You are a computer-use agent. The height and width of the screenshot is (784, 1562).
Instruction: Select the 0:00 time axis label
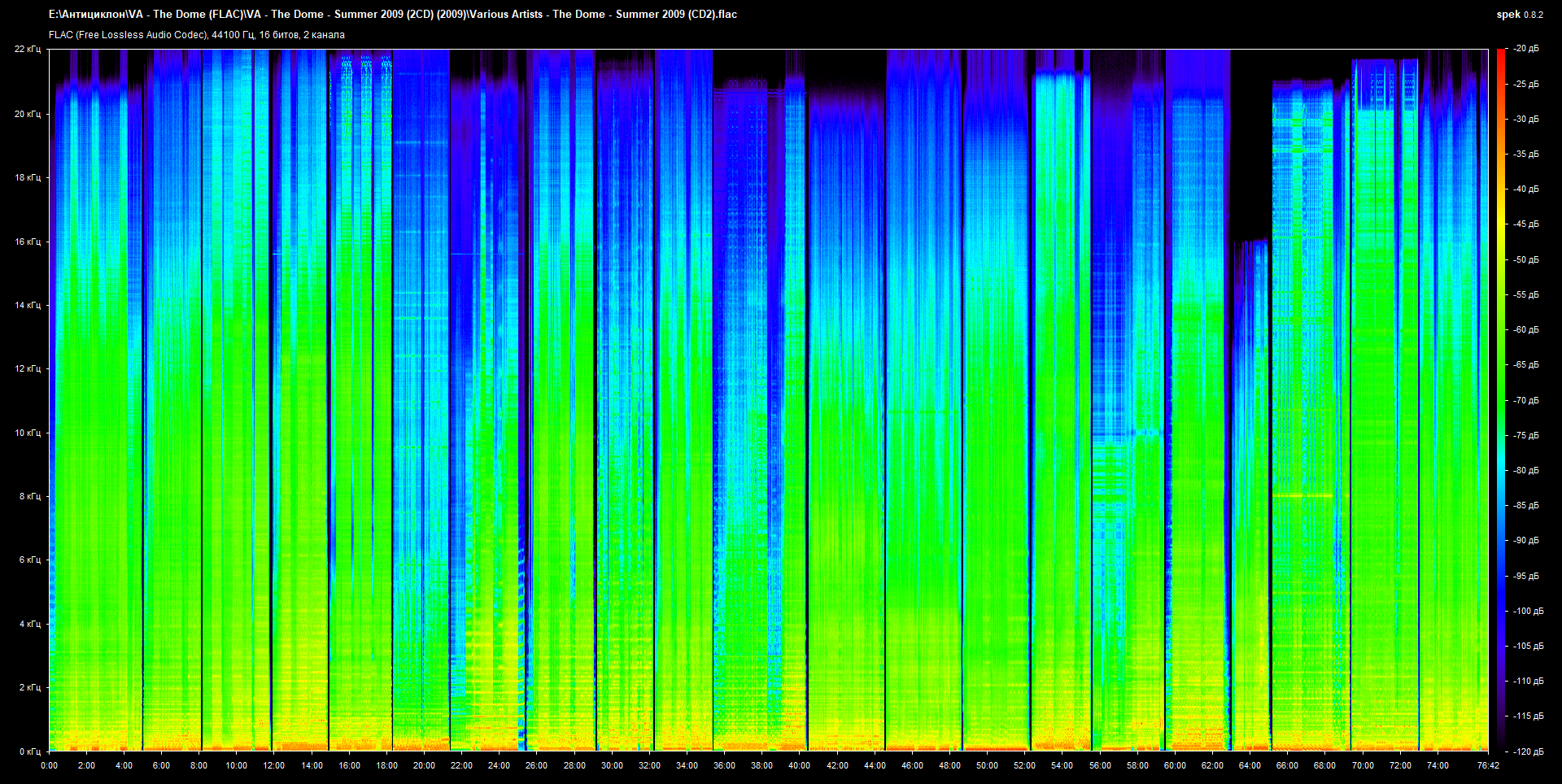pyautogui.click(x=49, y=765)
